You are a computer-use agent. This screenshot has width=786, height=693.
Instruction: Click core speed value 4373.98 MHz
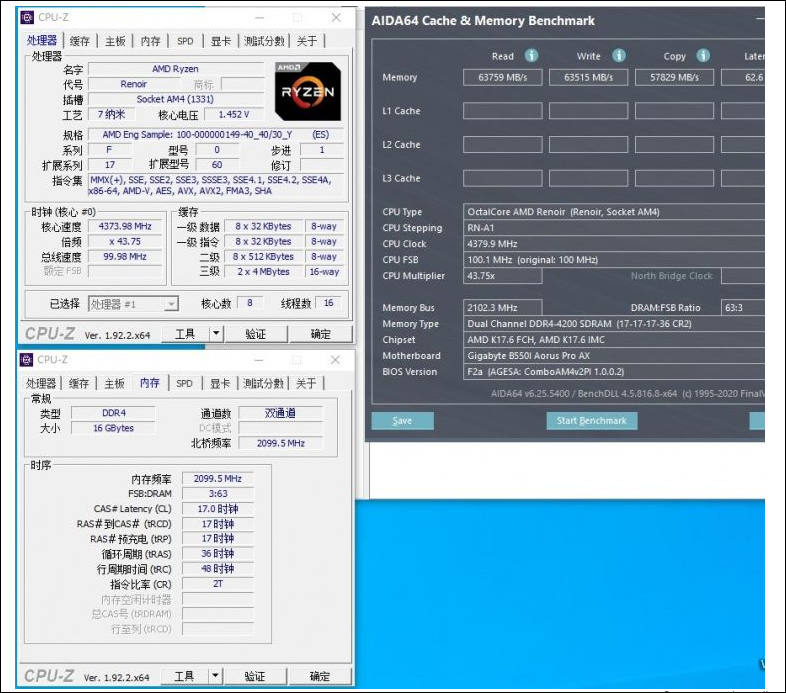[125, 226]
